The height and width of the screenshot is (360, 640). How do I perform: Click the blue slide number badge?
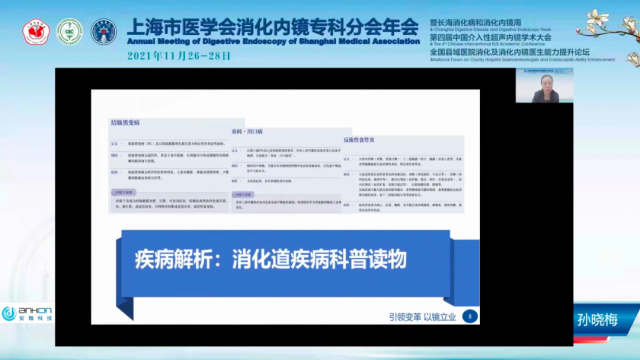pyautogui.click(x=470, y=316)
